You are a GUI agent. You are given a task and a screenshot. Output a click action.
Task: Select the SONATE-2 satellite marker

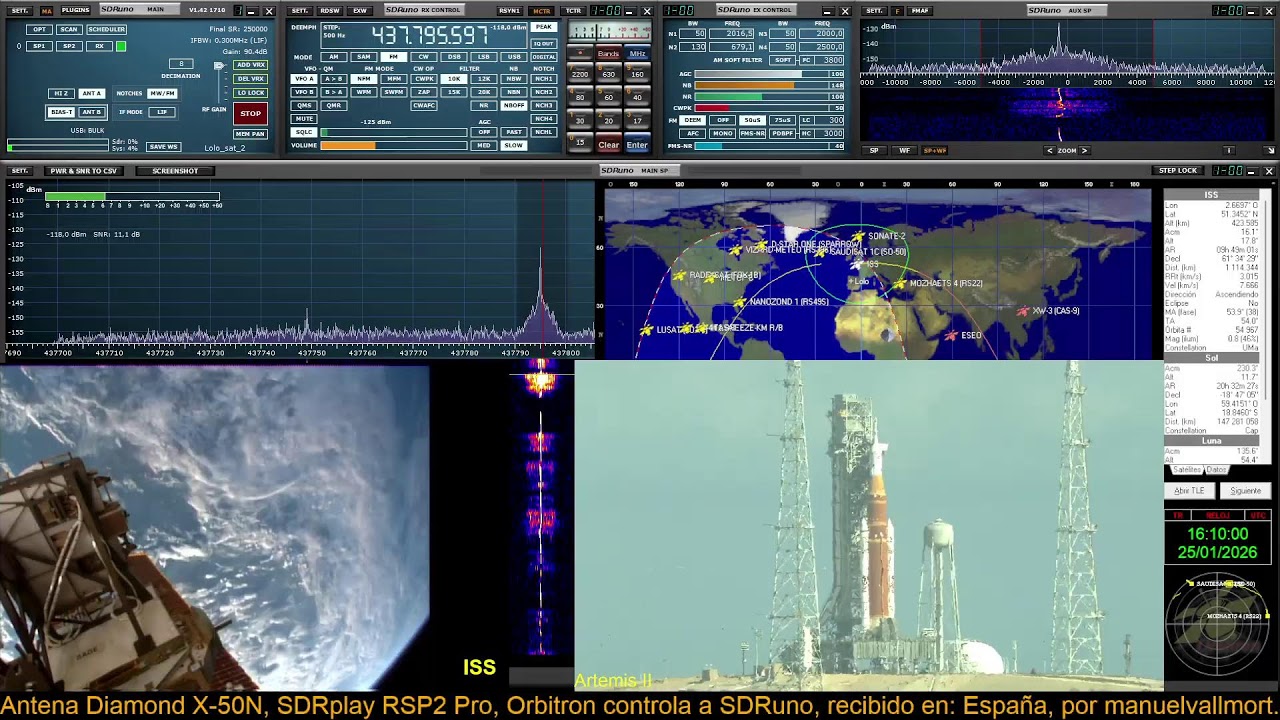[x=858, y=237]
